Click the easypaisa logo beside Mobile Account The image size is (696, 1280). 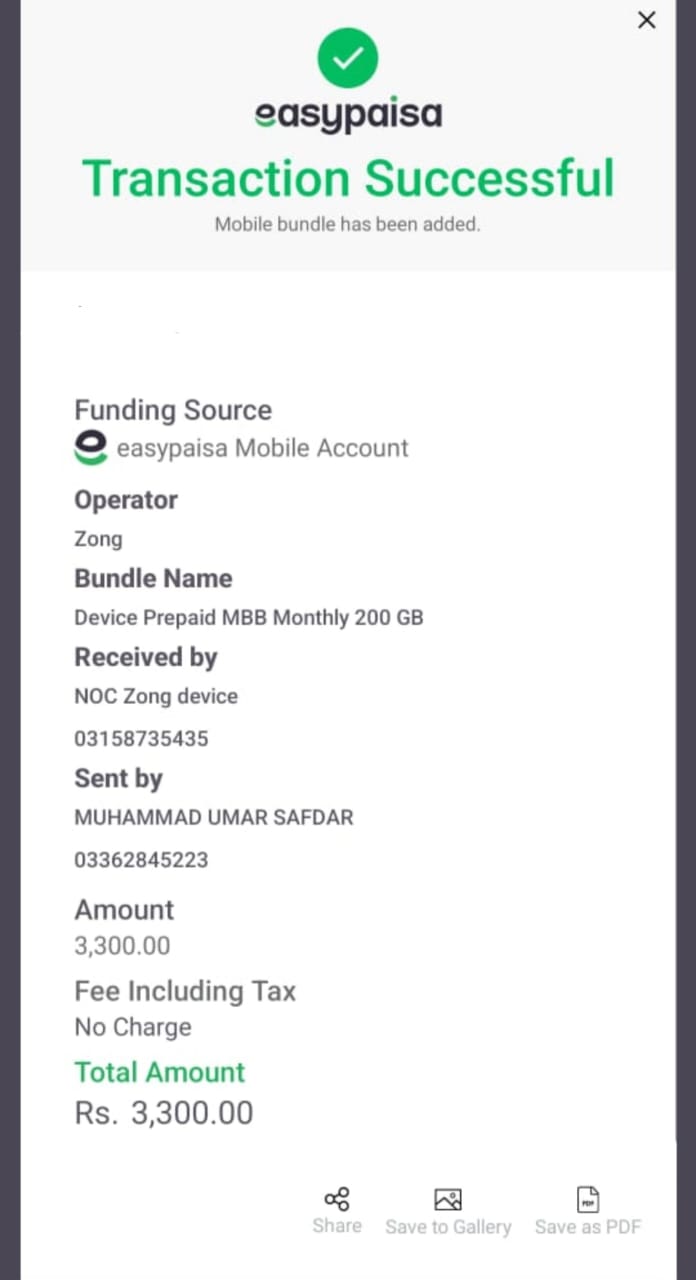click(x=90, y=447)
